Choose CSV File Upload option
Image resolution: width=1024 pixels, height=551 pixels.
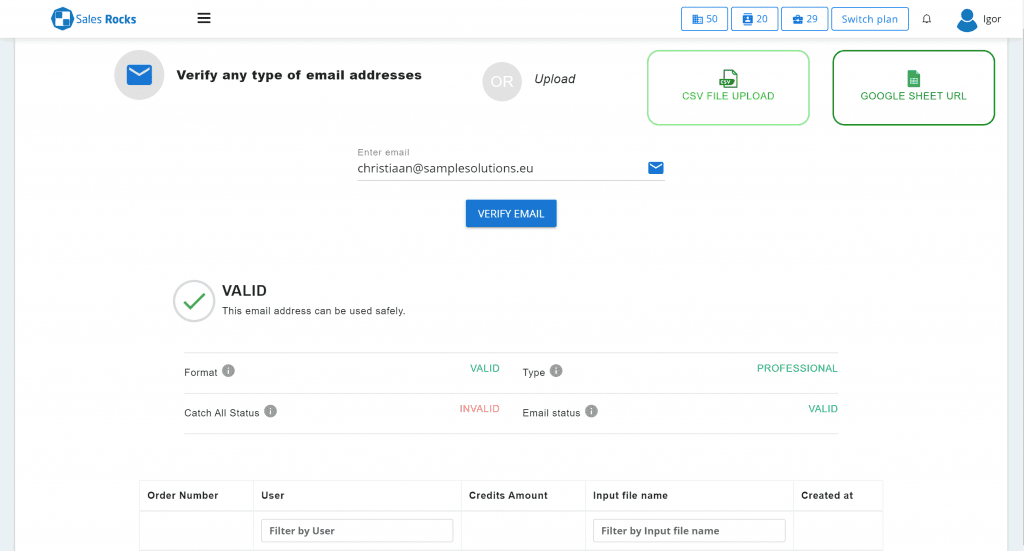pyautogui.click(x=728, y=88)
